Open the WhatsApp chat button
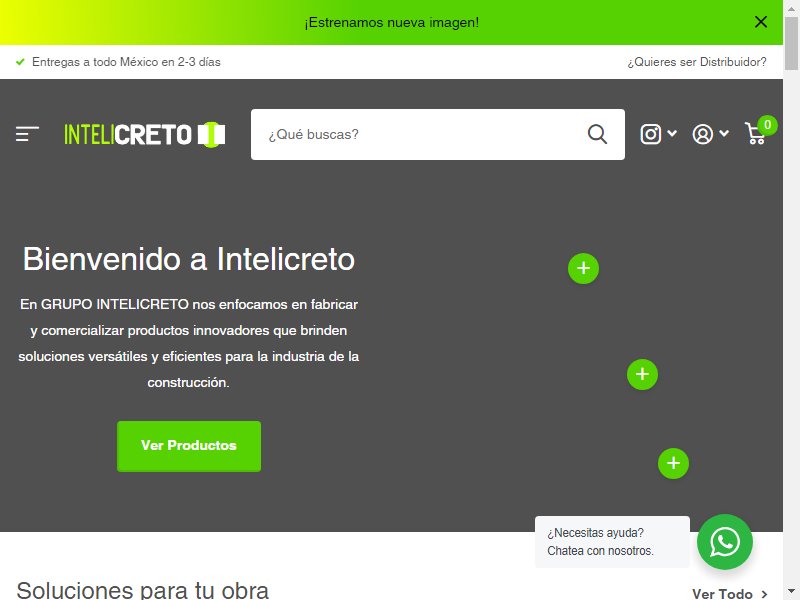 pyautogui.click(x=724, y=542)
